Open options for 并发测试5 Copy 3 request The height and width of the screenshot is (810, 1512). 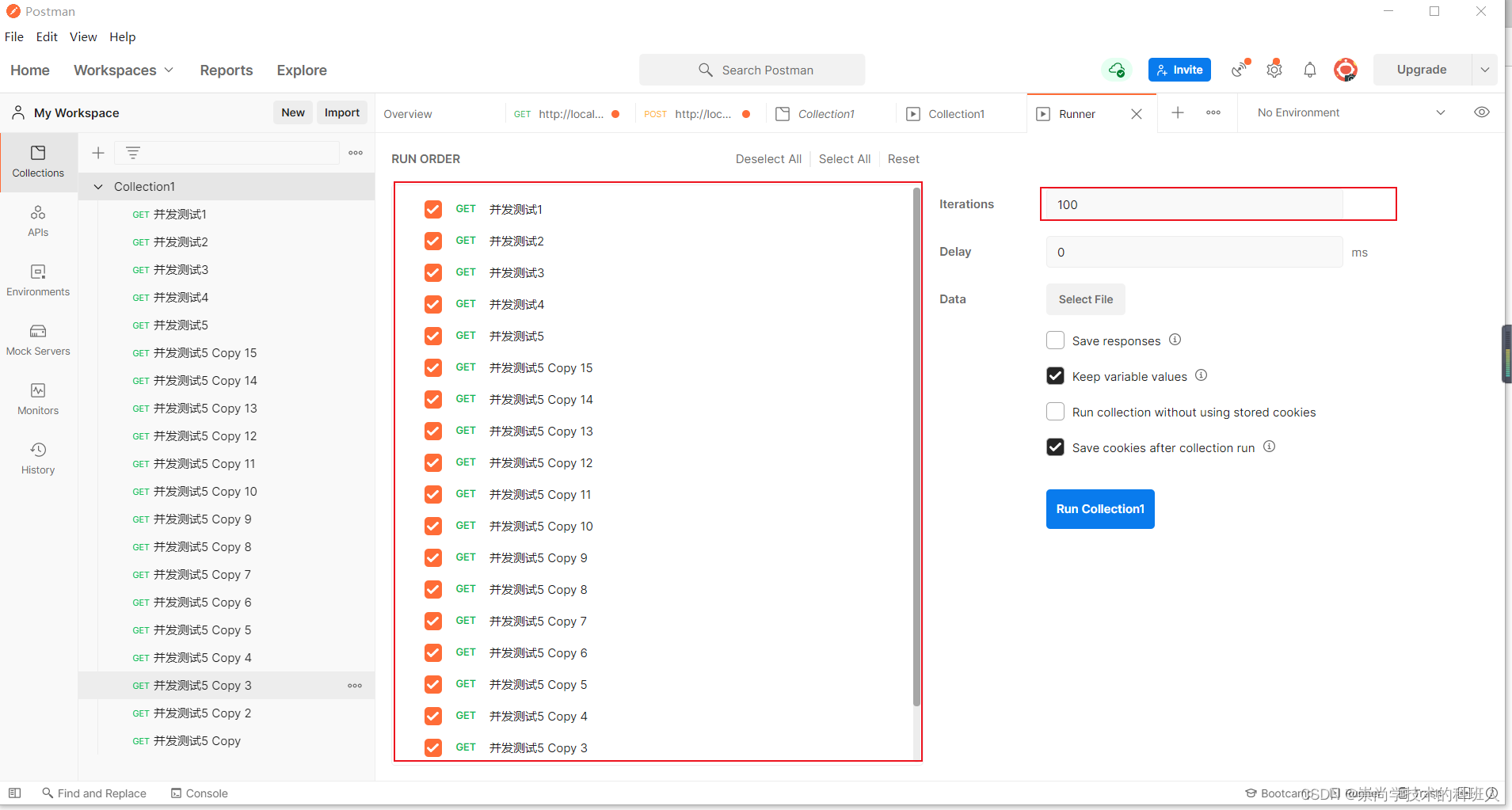coord(355,686)
